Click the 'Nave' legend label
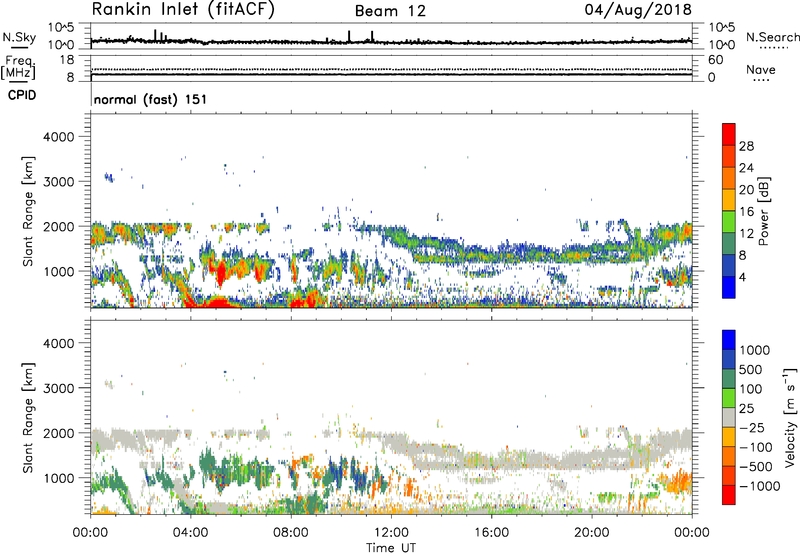The height and width of the screenshot is (554, 800). [x=761, y=69]
